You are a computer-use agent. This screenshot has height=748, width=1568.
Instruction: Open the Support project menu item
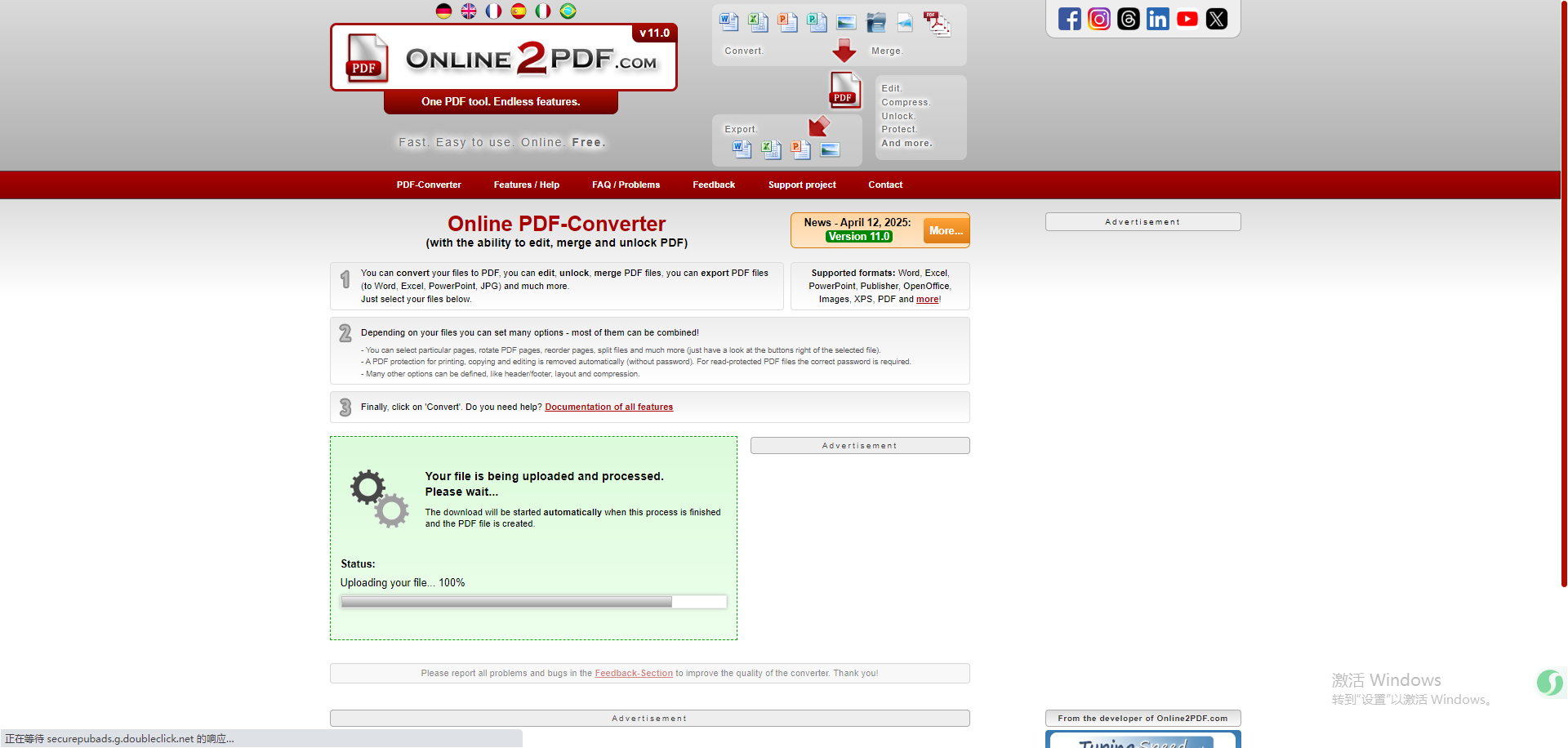[x=802, y=185]
